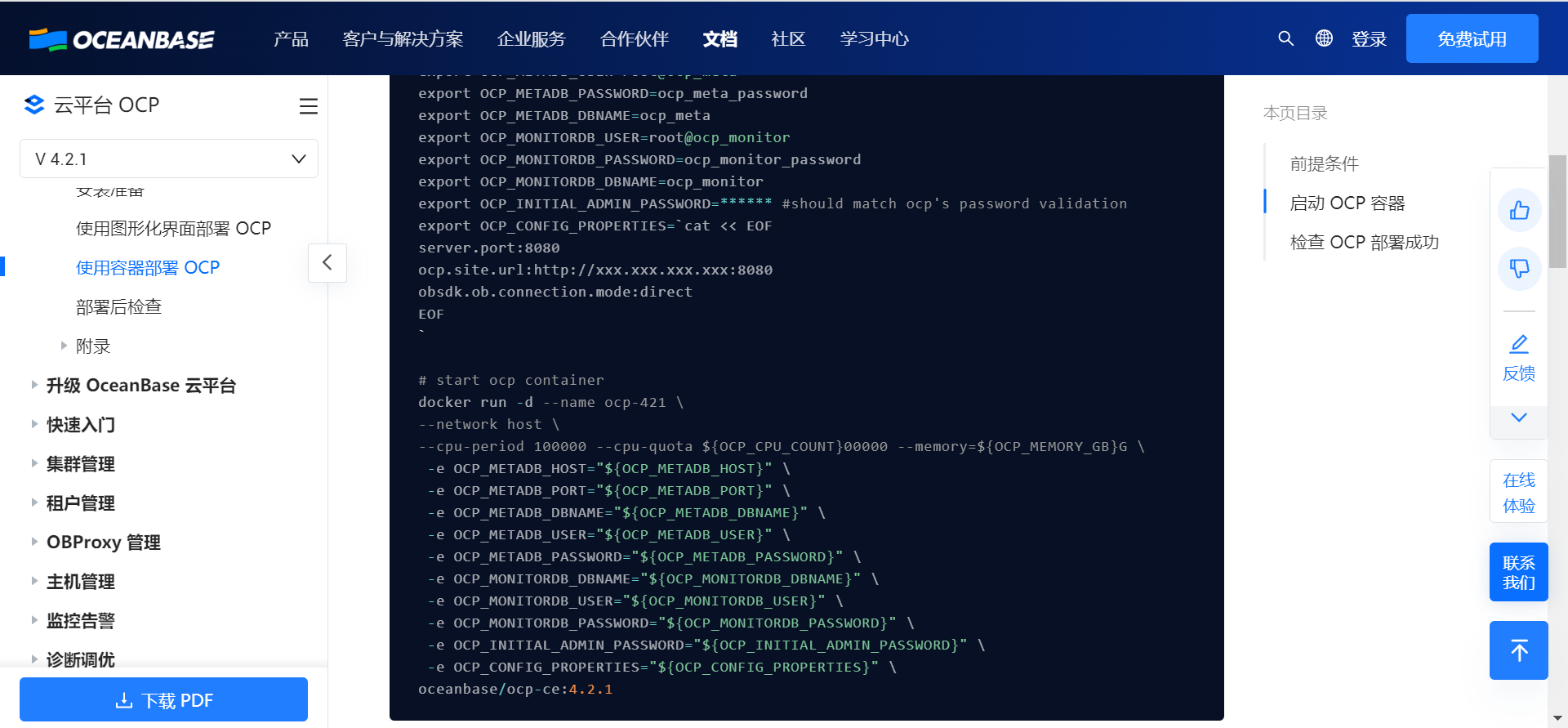The height and width of the screenshot is (728, 1568).
Task: Open the V 4.2.1 version dropdown
Action: tap(169, 159)
